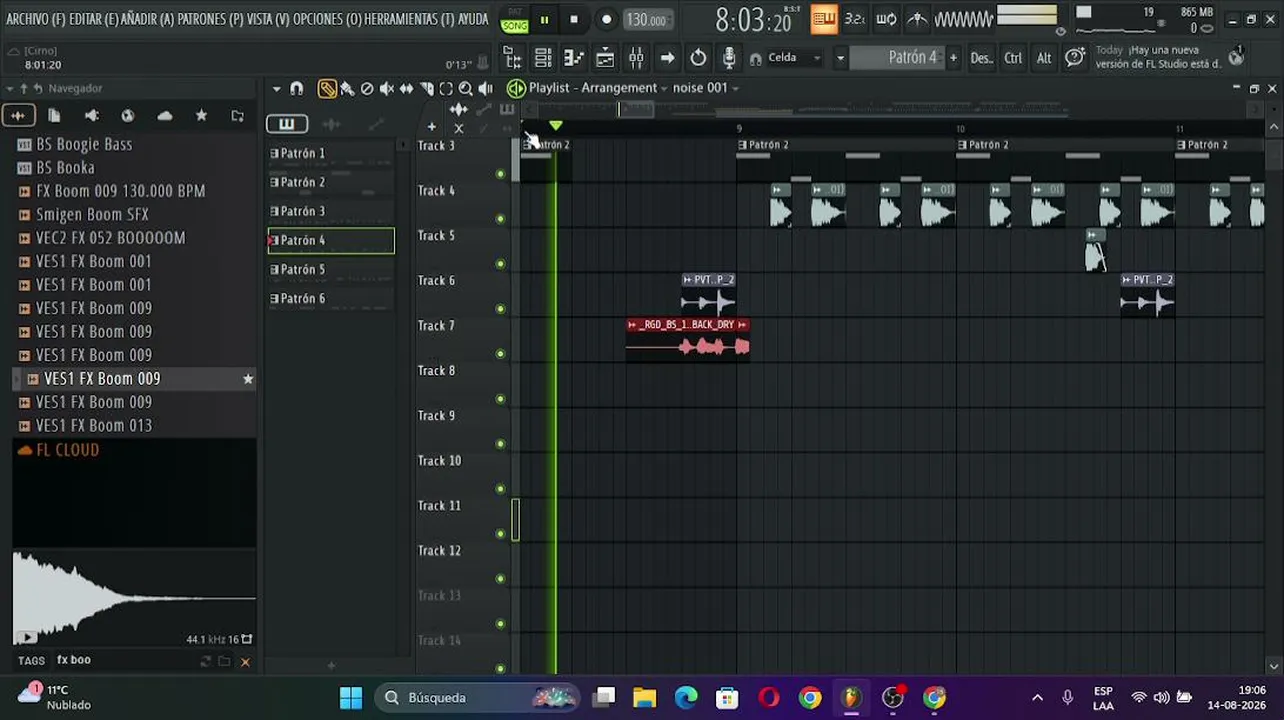Open the HERRAMIENTAS menu

pos(410,19)
